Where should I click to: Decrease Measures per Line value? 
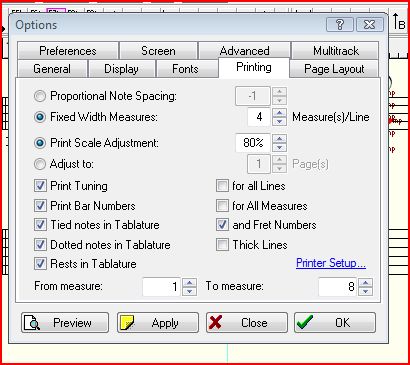click(279, 121)
